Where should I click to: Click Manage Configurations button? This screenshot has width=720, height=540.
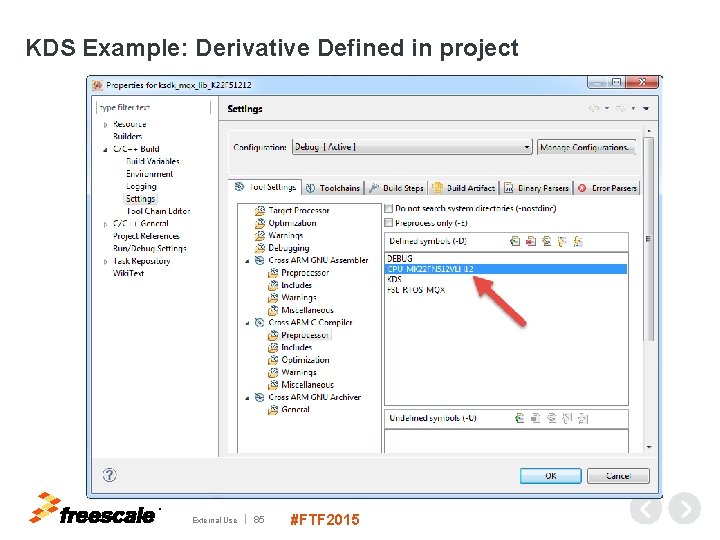(586, 147)
